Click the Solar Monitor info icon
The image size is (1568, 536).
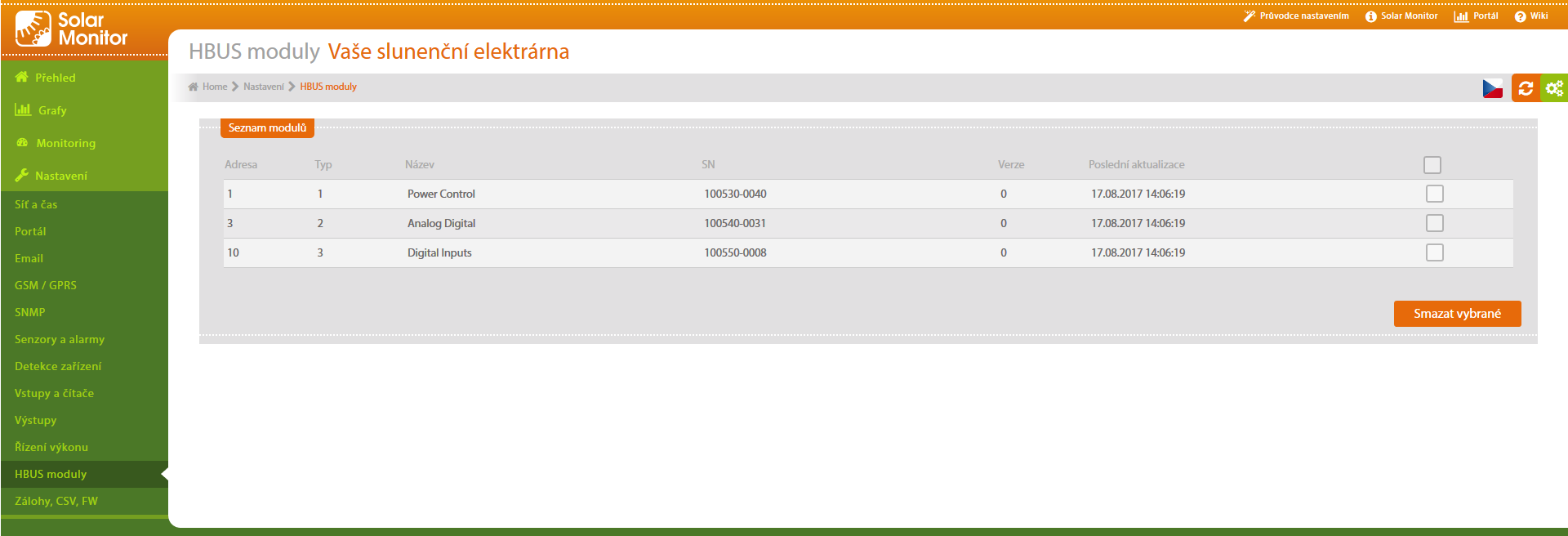1370,16
